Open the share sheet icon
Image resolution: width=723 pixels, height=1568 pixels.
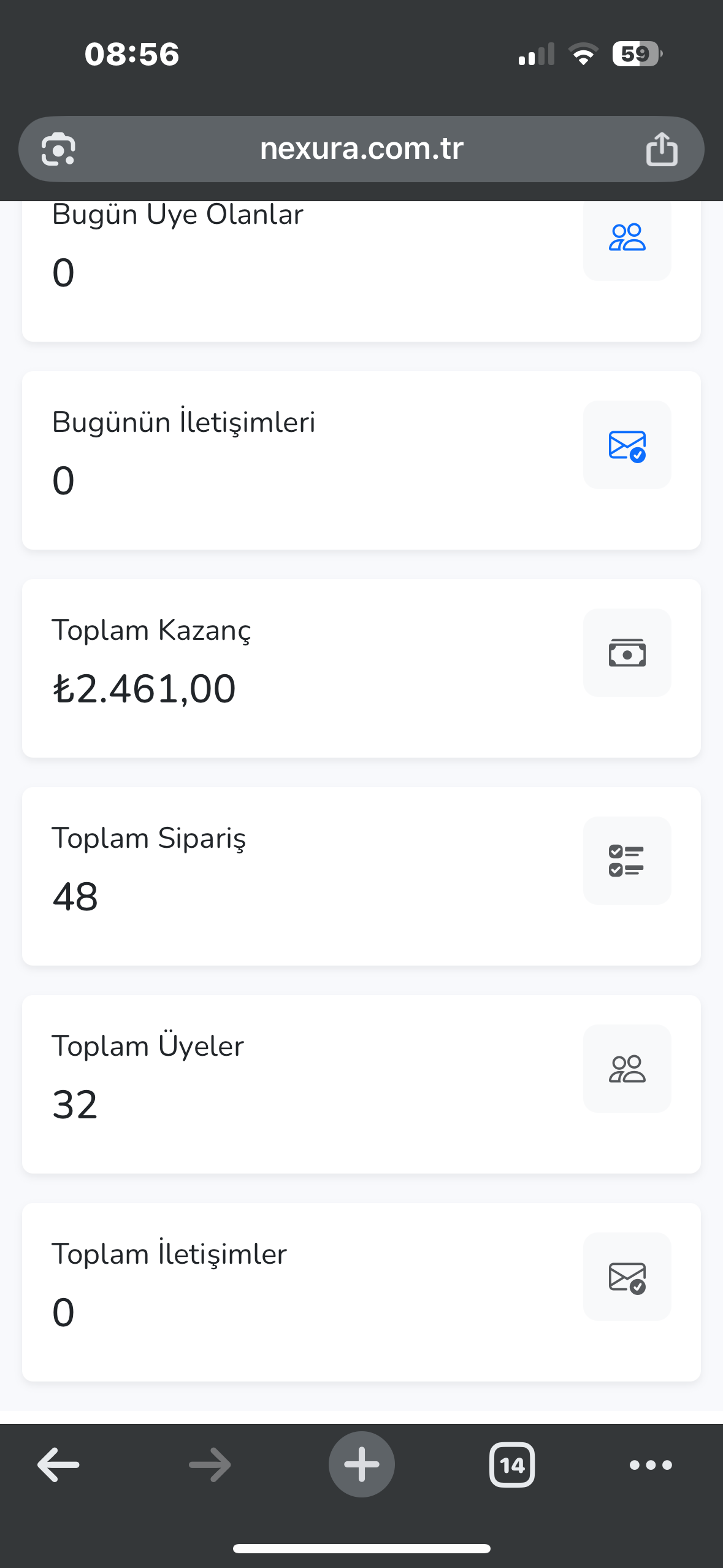662,148
